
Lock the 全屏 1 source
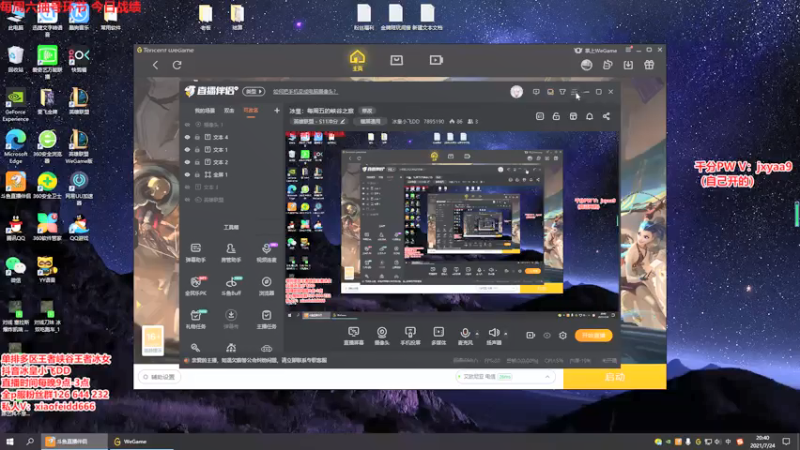197,174
